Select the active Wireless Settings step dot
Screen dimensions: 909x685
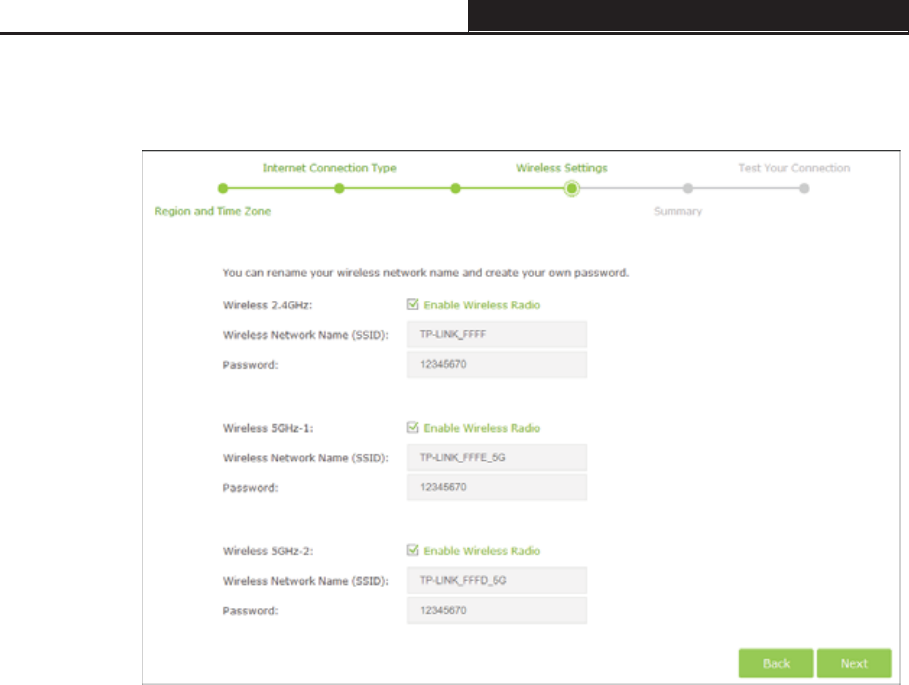click(572, 188)
